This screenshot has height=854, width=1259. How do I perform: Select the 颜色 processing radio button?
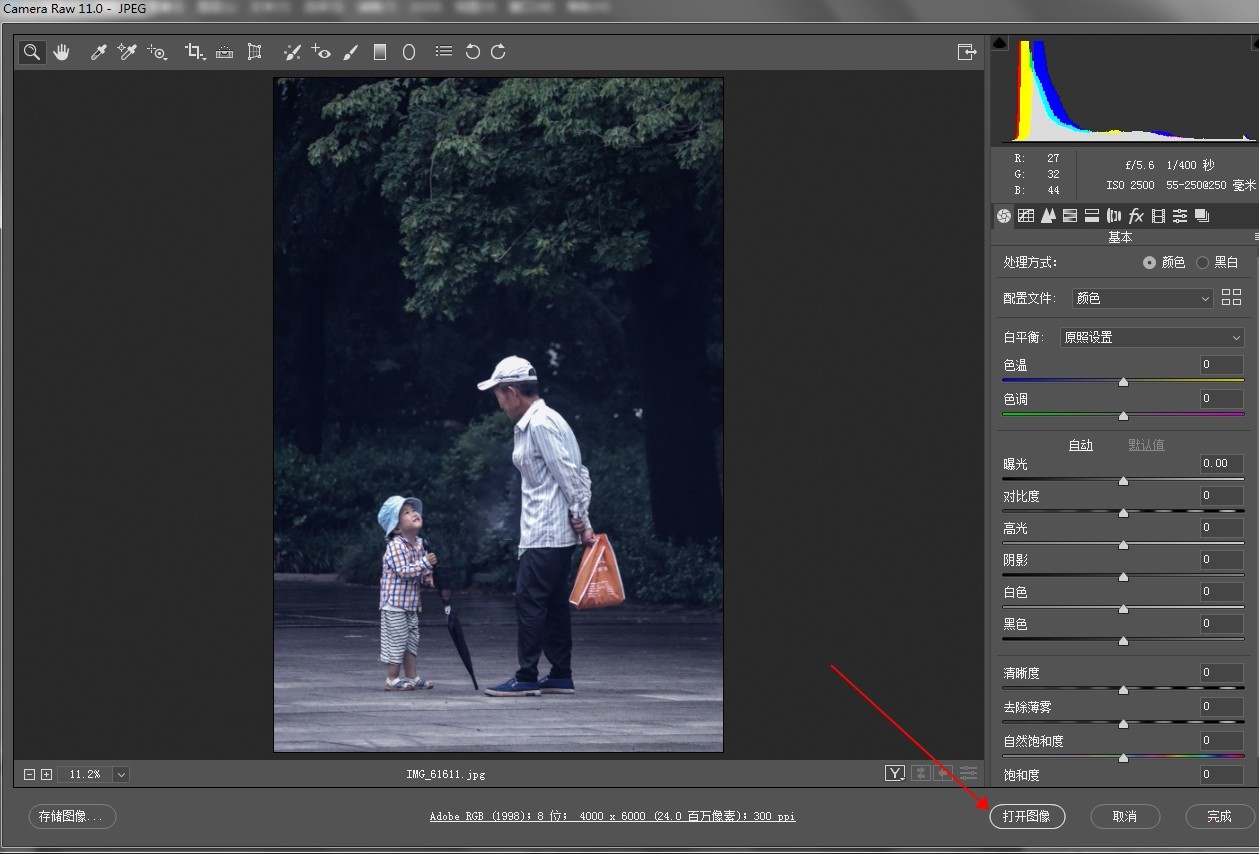coord(1150,263)
